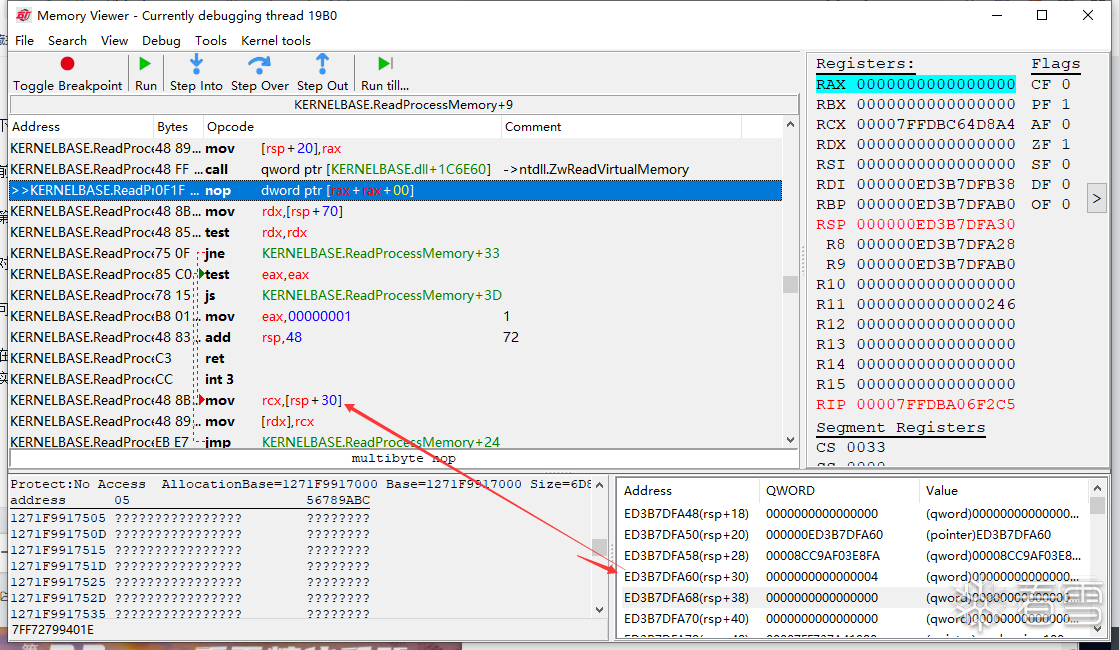1119x650 pixels.
Task: Open the Debug menu
Action: 161,41
